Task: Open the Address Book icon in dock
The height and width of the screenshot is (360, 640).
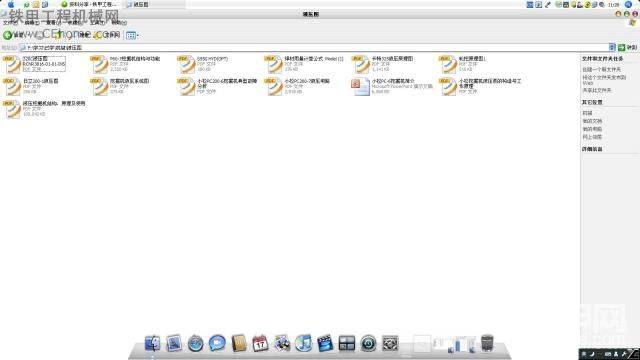Action: pos(239,343)
